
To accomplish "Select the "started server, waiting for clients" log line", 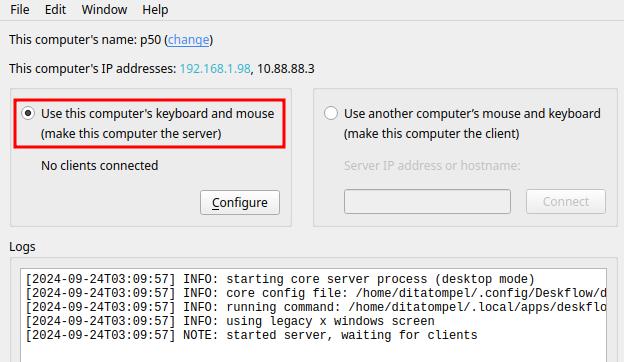I will [252, 335].
